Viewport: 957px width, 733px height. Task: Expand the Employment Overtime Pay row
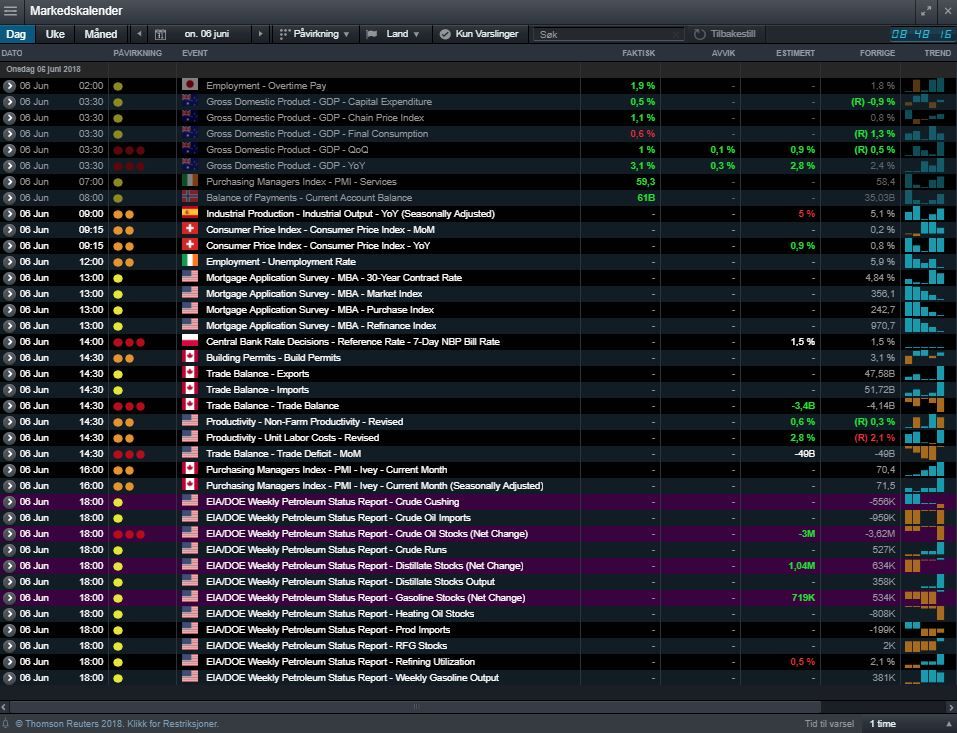[9, 86]
